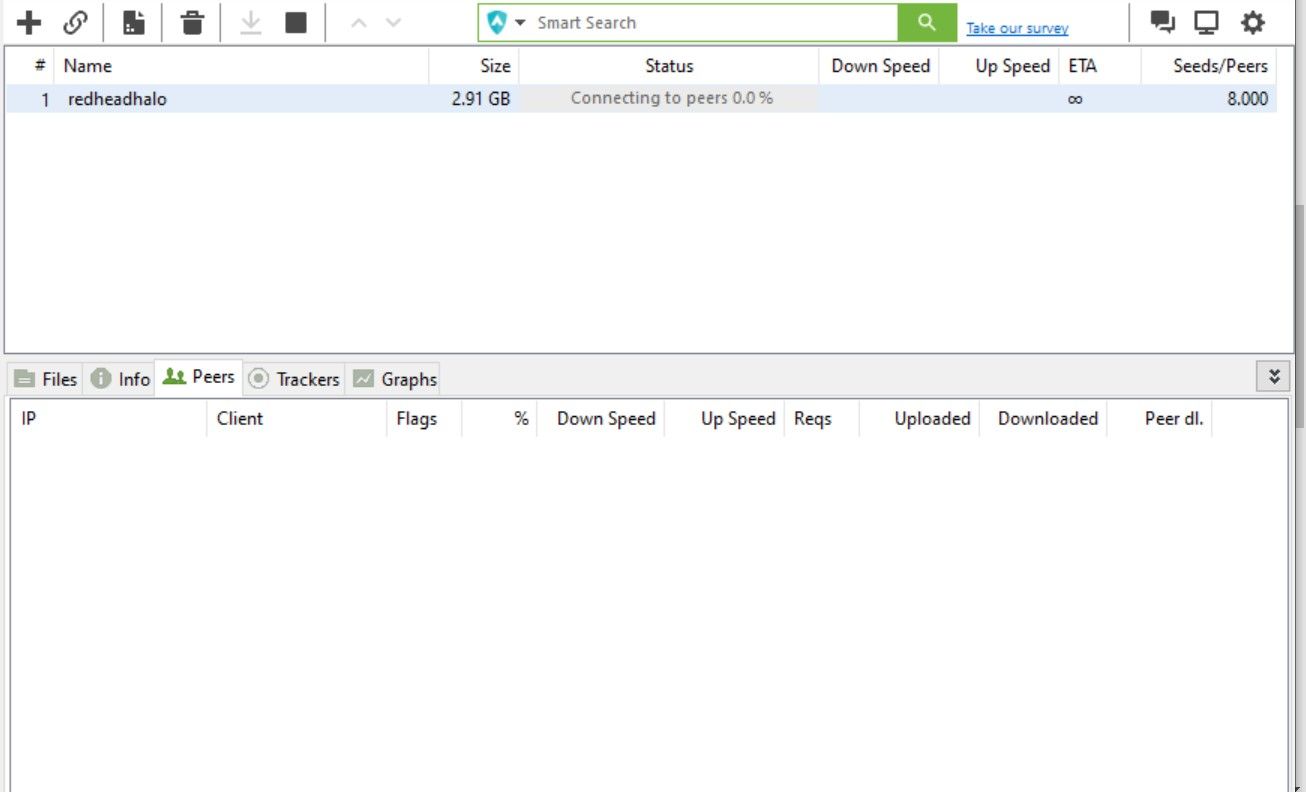Add a torrent from magnet link
The width and height of the screenshot is (1306, 792).
75,21
